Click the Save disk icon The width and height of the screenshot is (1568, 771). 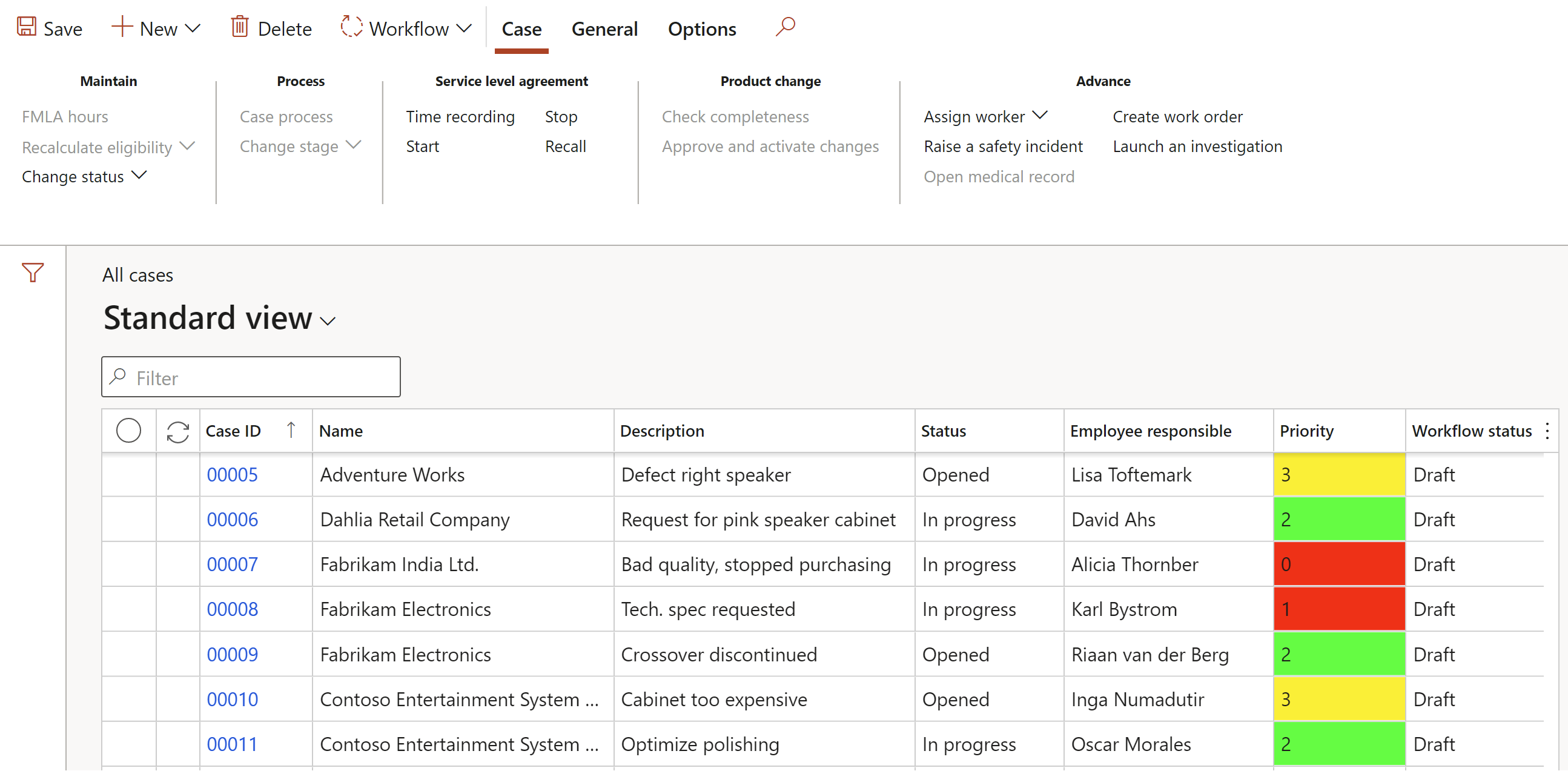(x=26, y=26)
